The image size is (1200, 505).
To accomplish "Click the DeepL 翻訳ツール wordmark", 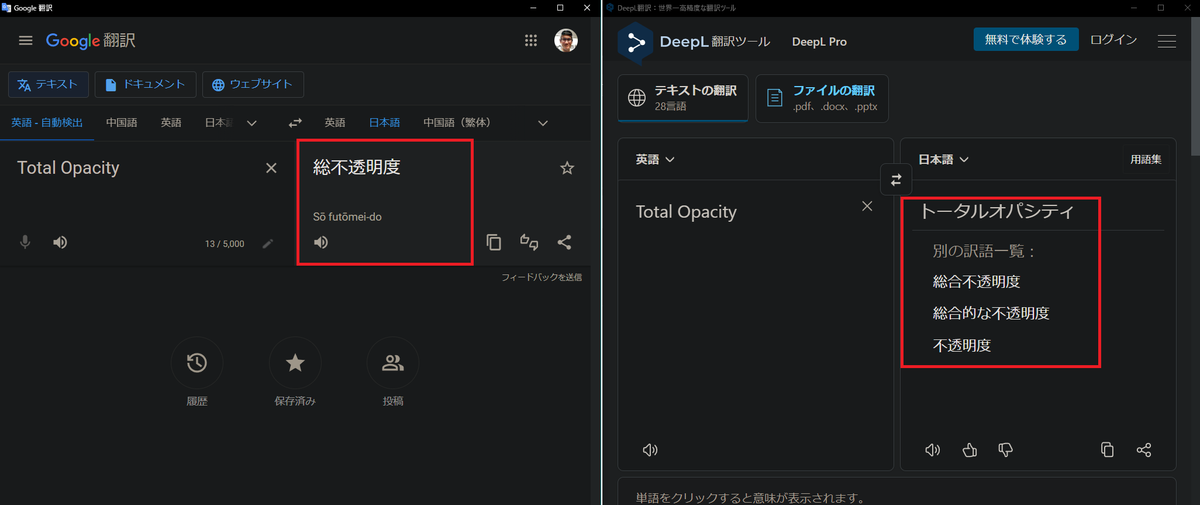I will pyautogui.click(x=715, y=42).
